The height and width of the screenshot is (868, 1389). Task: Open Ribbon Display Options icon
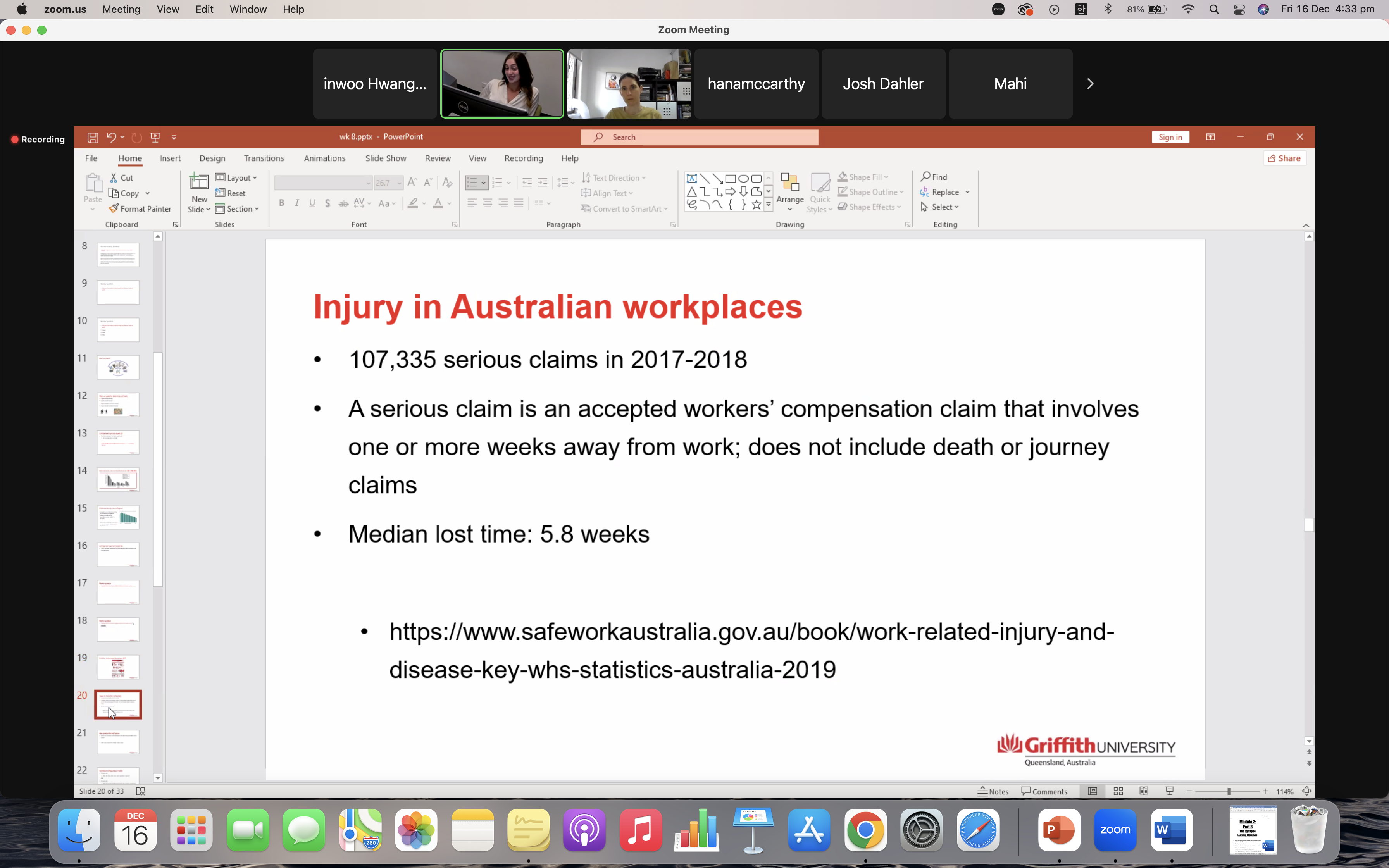(x=1210, y=137)
